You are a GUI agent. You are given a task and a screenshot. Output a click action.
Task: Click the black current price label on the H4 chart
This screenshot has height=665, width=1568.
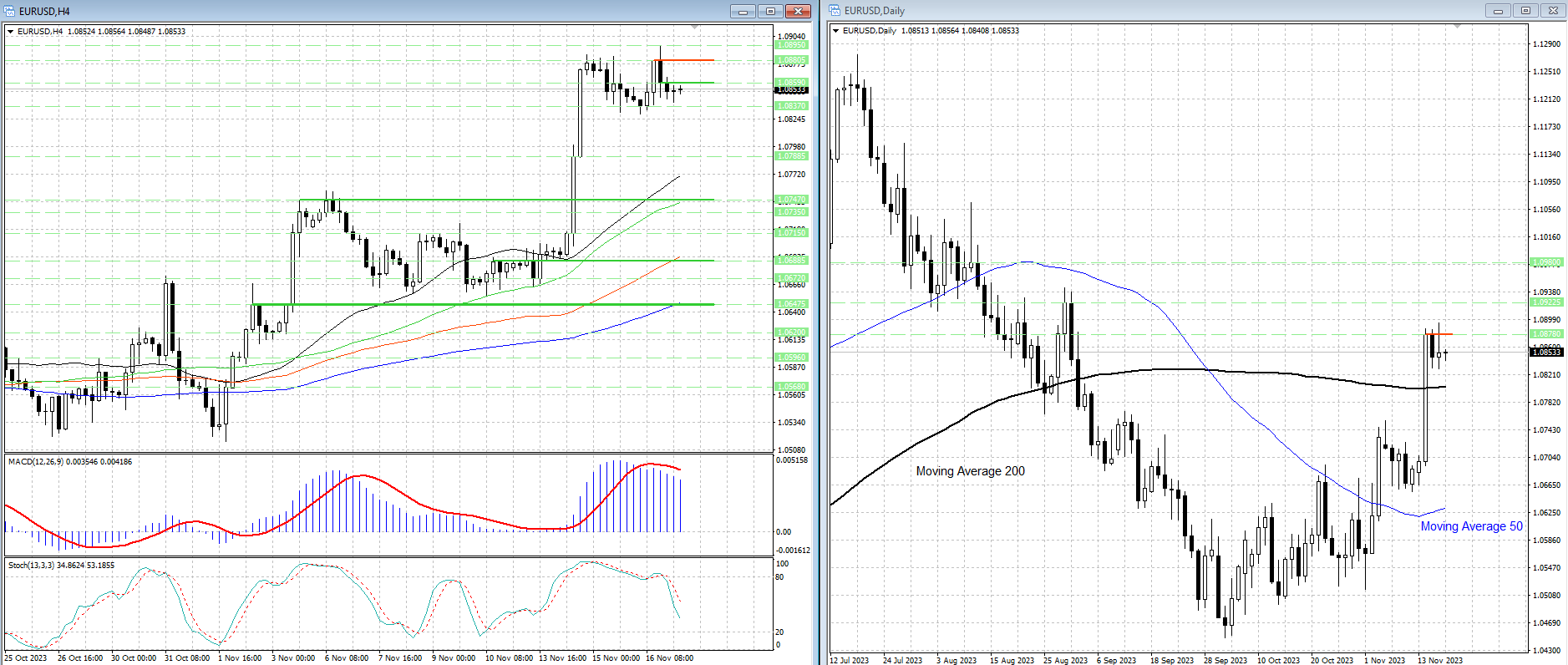pyautogui.click(x=792, y=89)
